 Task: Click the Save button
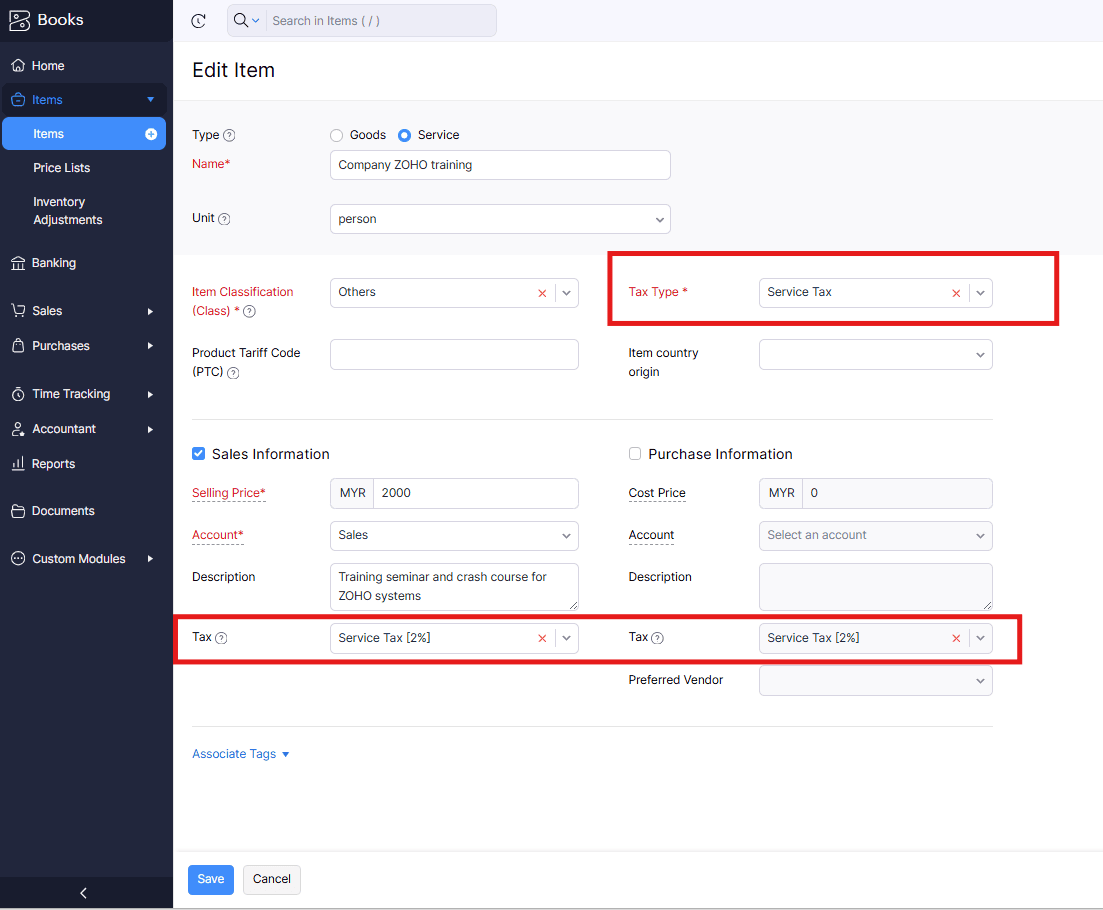coord(210,879)
